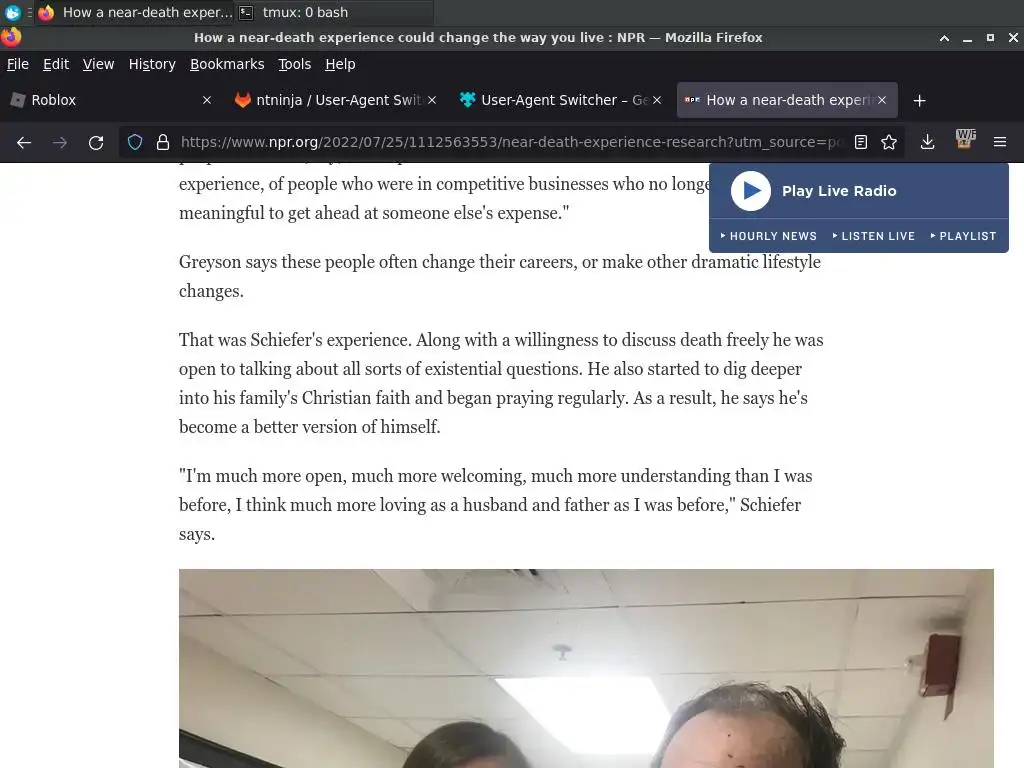This screenshot has height=768, width=1024.
Task: Click the padlock site info icon
Action: click(x=163, y=142)
